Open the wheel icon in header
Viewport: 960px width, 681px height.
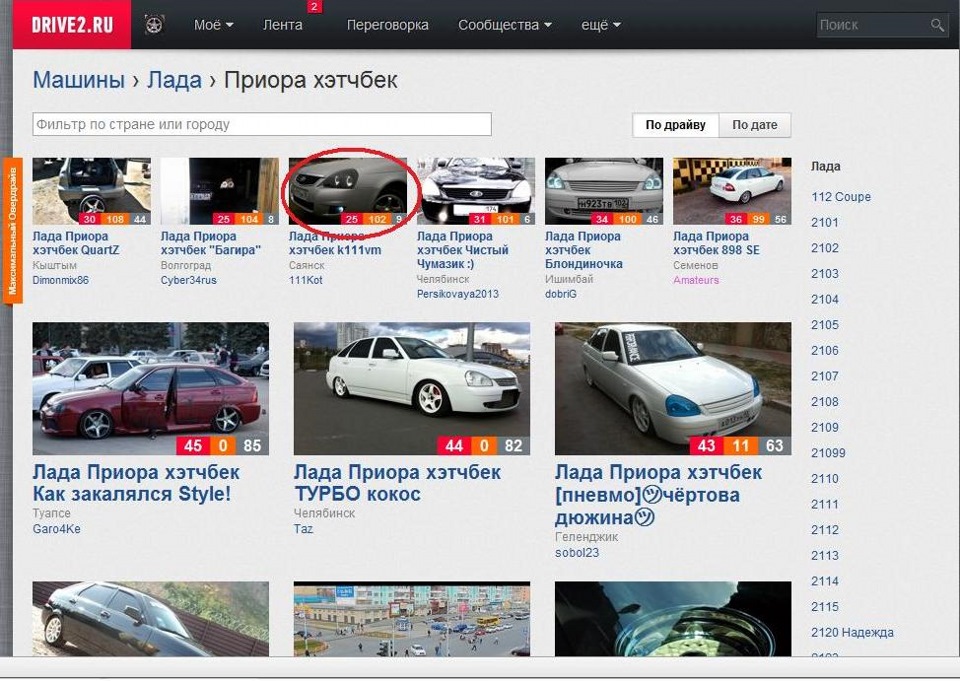(154, 24)
